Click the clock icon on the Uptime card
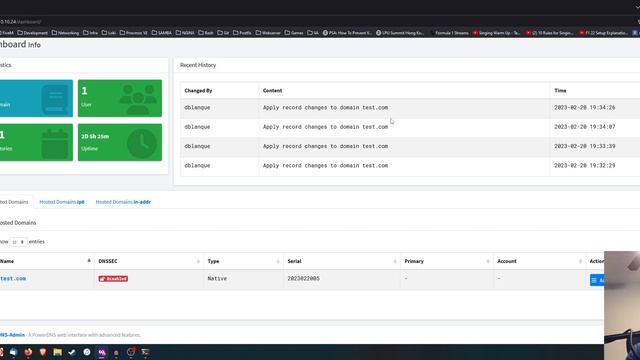This screenshot has width=640, height=360. tap(142, 143)
